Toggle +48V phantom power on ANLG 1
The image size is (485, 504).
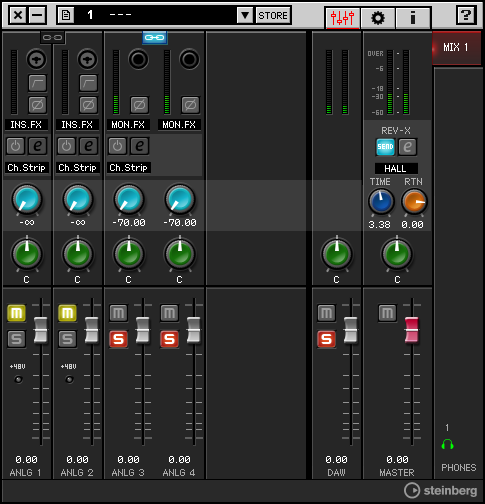(x=18, y=379)
